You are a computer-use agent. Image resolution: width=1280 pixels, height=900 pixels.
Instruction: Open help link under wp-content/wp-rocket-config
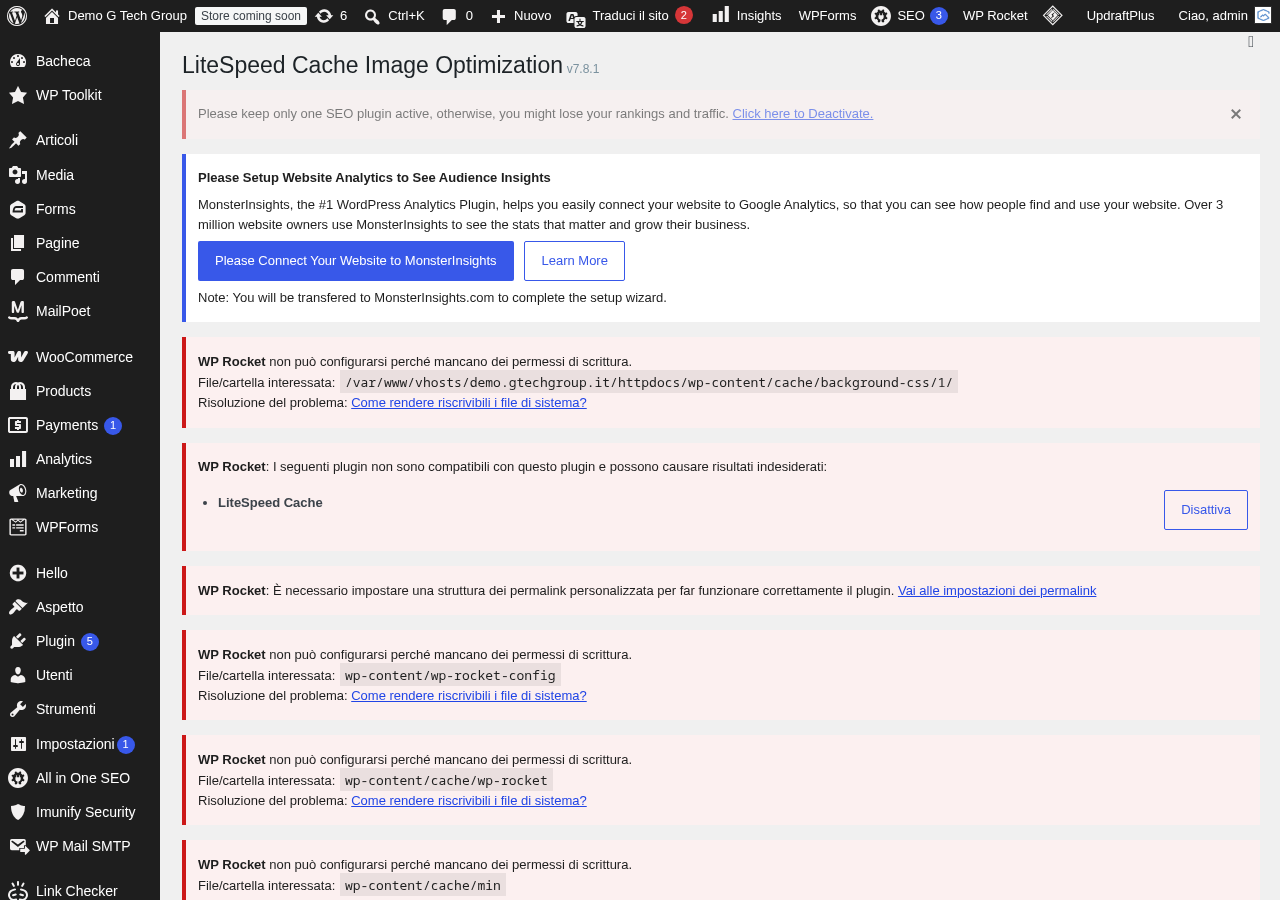[469, 696]
